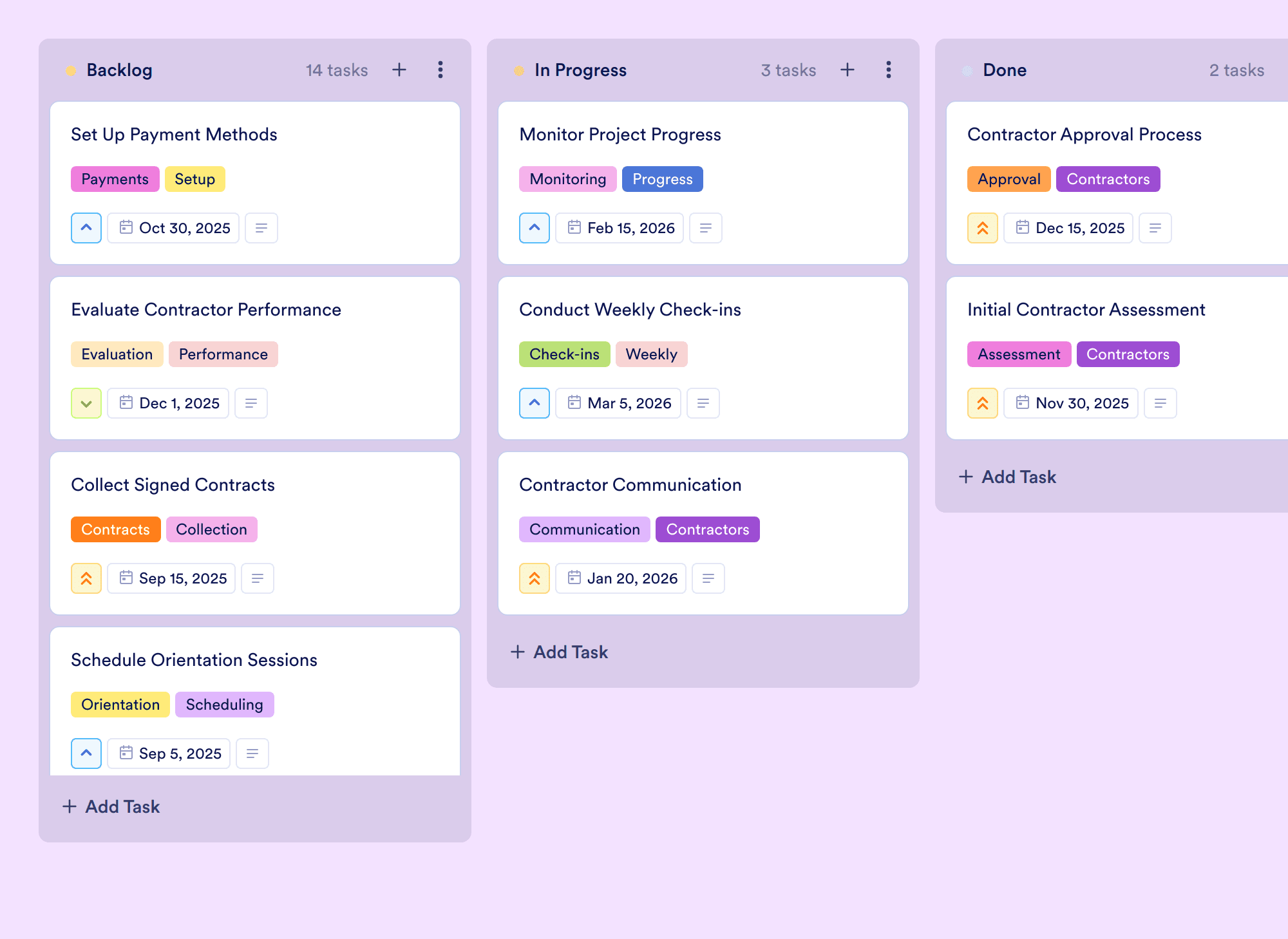Click Add Task in In Progress column

(x=559, y=652)
